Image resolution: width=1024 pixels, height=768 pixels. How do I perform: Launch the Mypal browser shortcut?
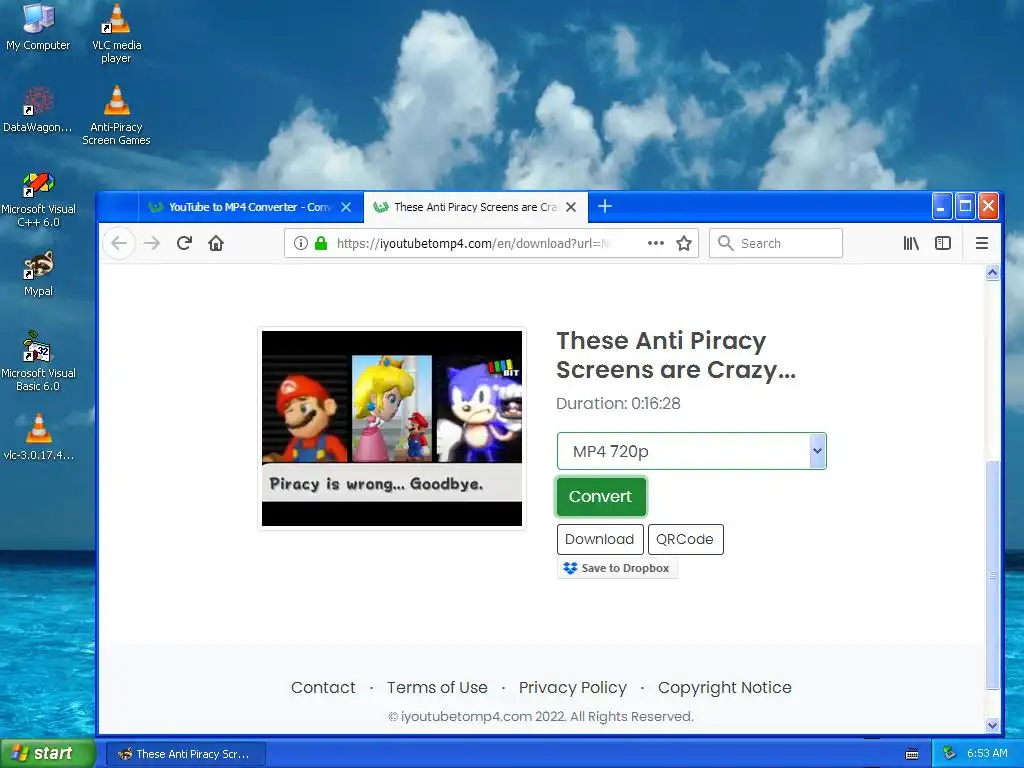click(x=38, y=274)
